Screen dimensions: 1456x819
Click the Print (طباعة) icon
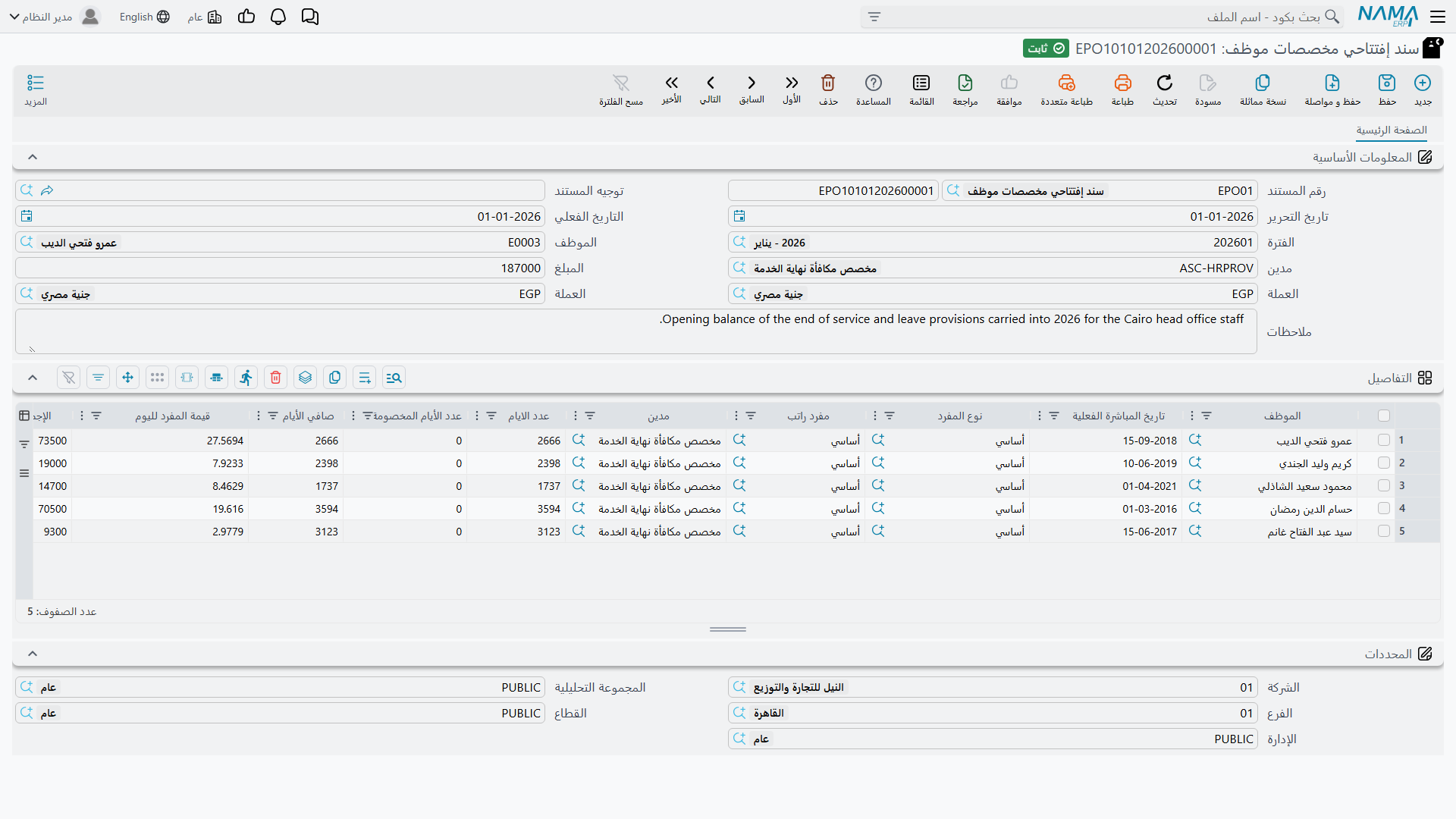pyautogui.click(x=1122, y=89)
